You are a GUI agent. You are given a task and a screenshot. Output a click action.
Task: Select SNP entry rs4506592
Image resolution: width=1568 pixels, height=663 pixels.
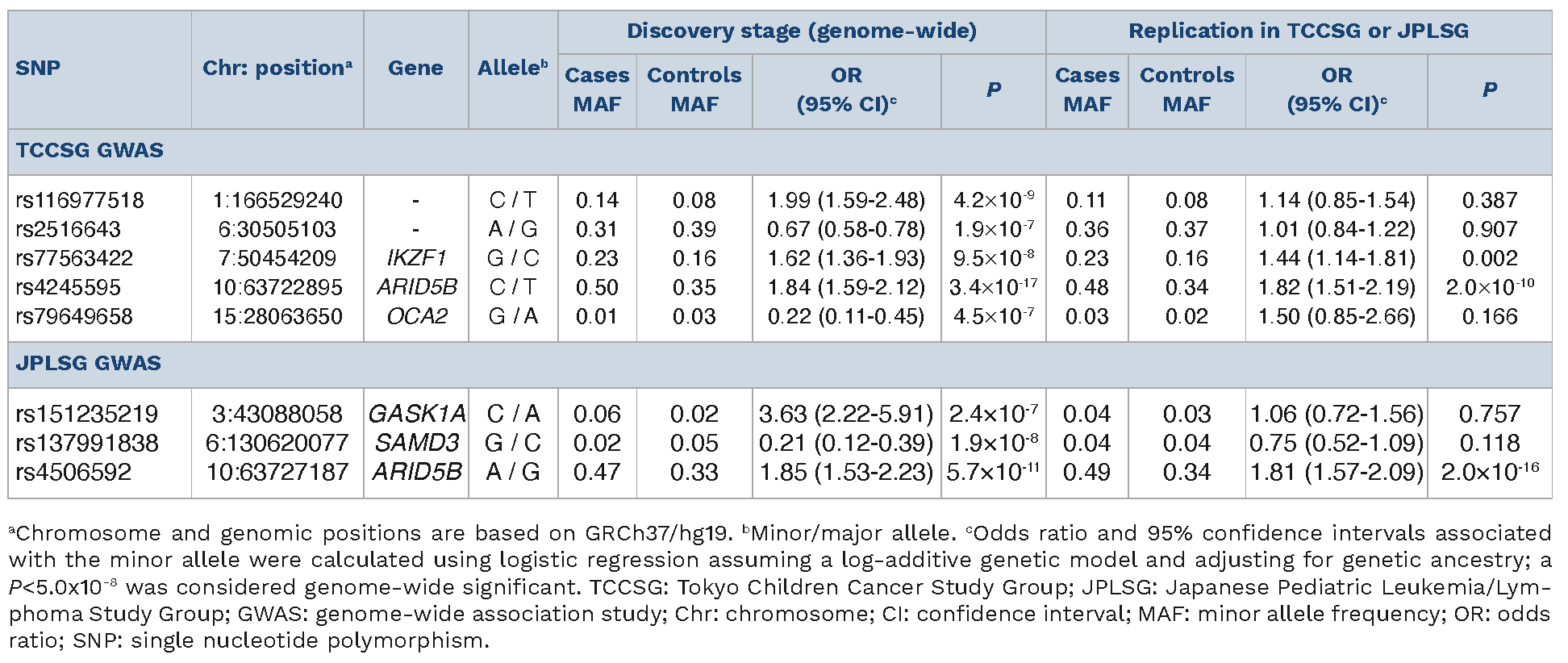click(x=73, y=472)
